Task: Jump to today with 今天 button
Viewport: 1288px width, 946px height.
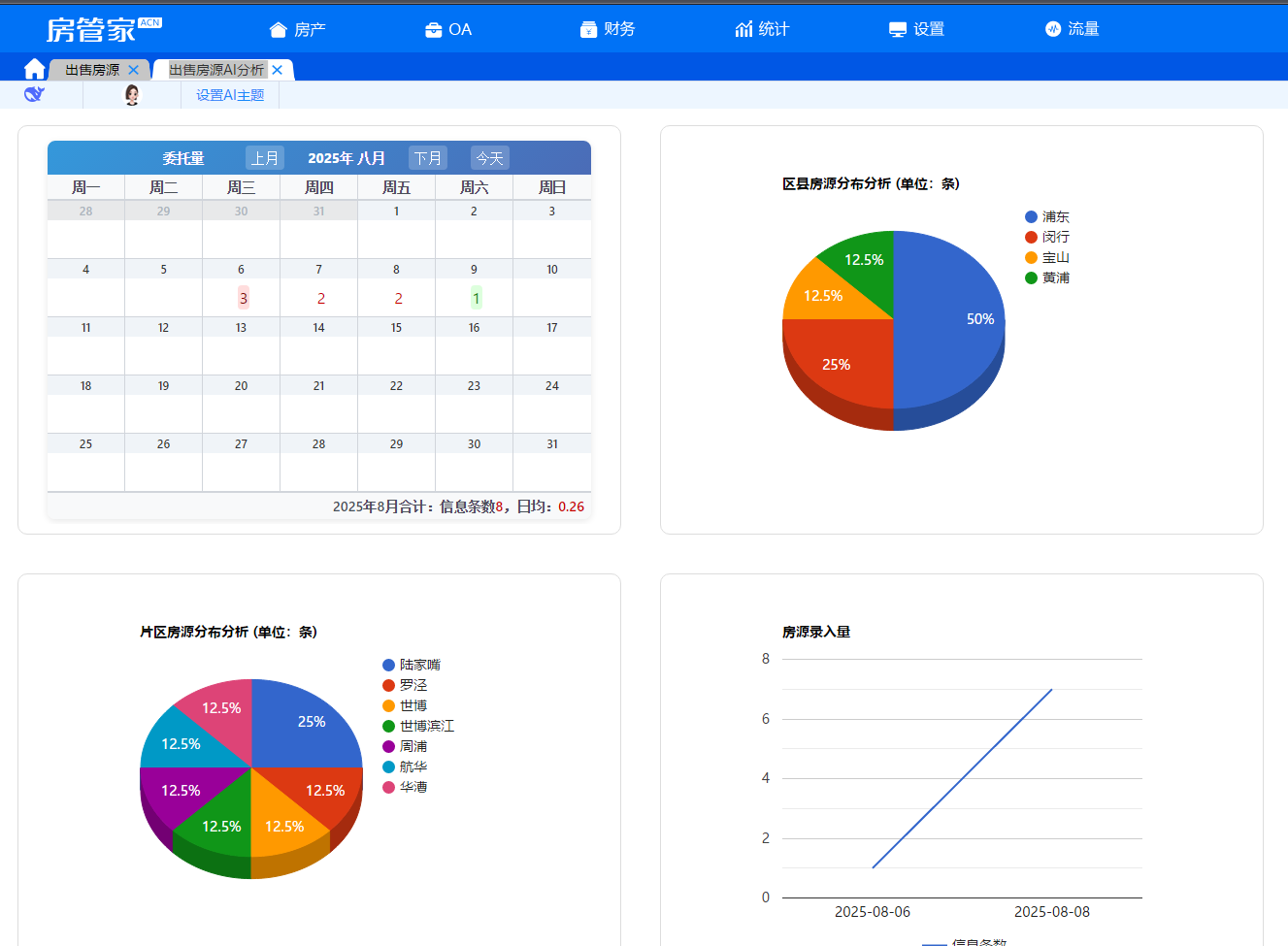Action: pyautogui.click(x=489, y=158)
